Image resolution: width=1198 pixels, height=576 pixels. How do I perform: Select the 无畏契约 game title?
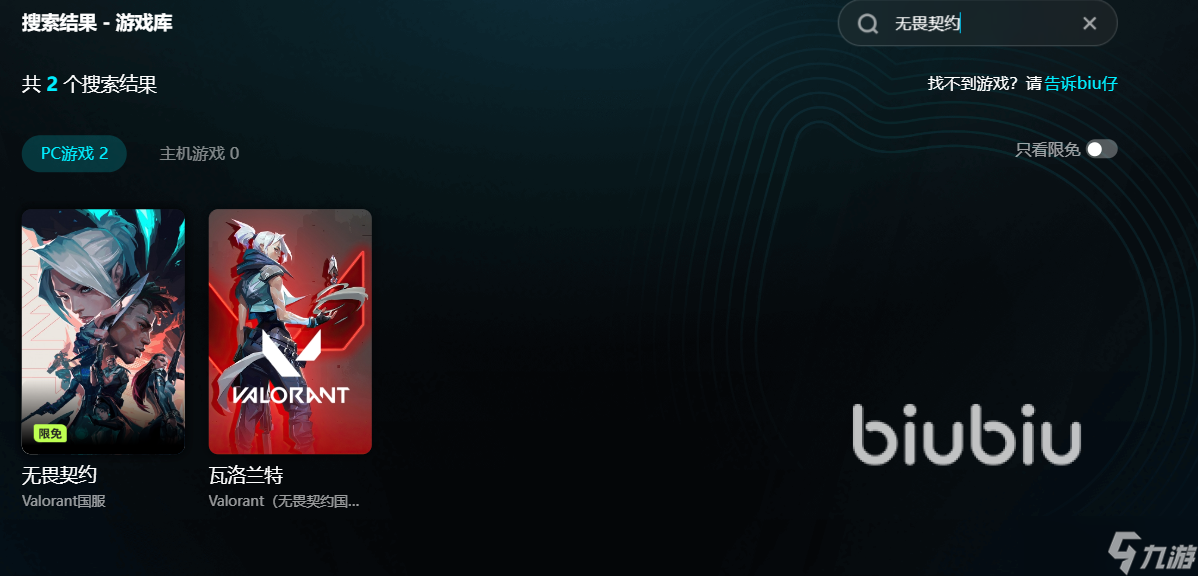pyautogui.click(x=60, y=476)
